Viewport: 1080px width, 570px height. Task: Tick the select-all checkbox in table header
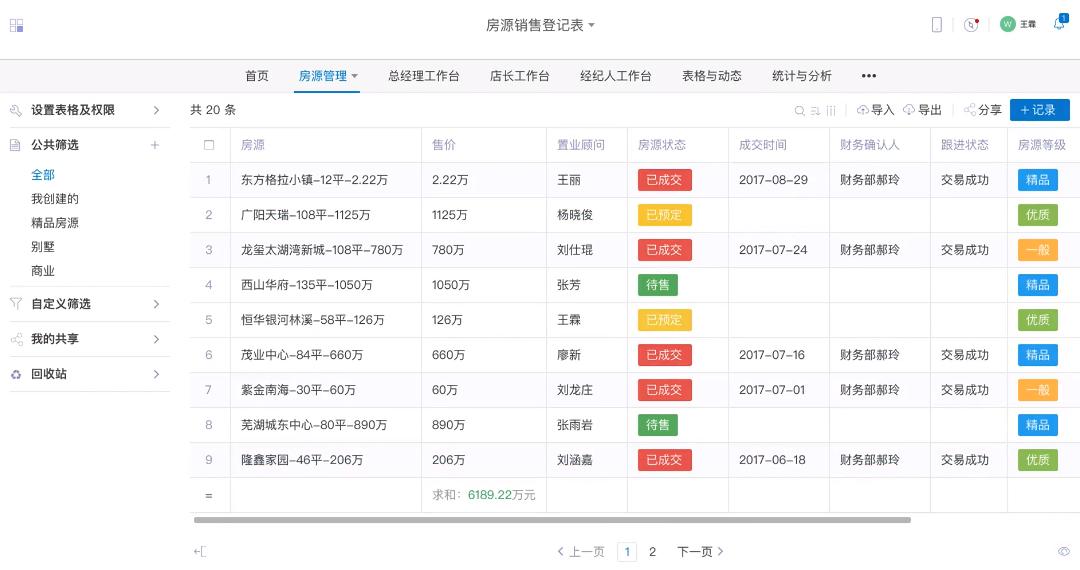point(209,145)
